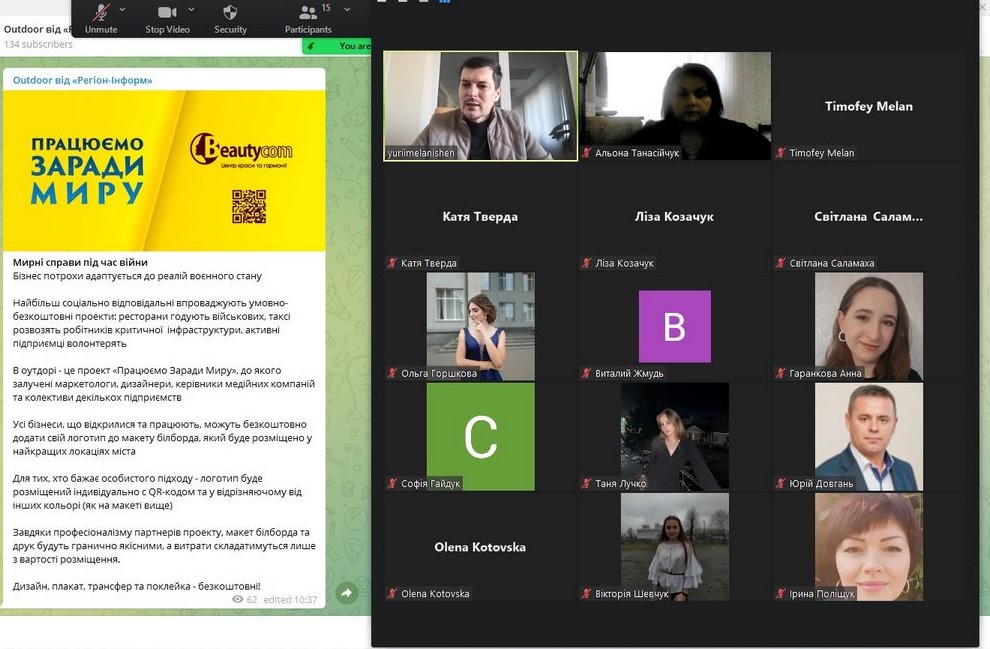This screenshot has height=649, width=990.
Task: Click the views eye icon under the post
Action: [x=238, y=600]
